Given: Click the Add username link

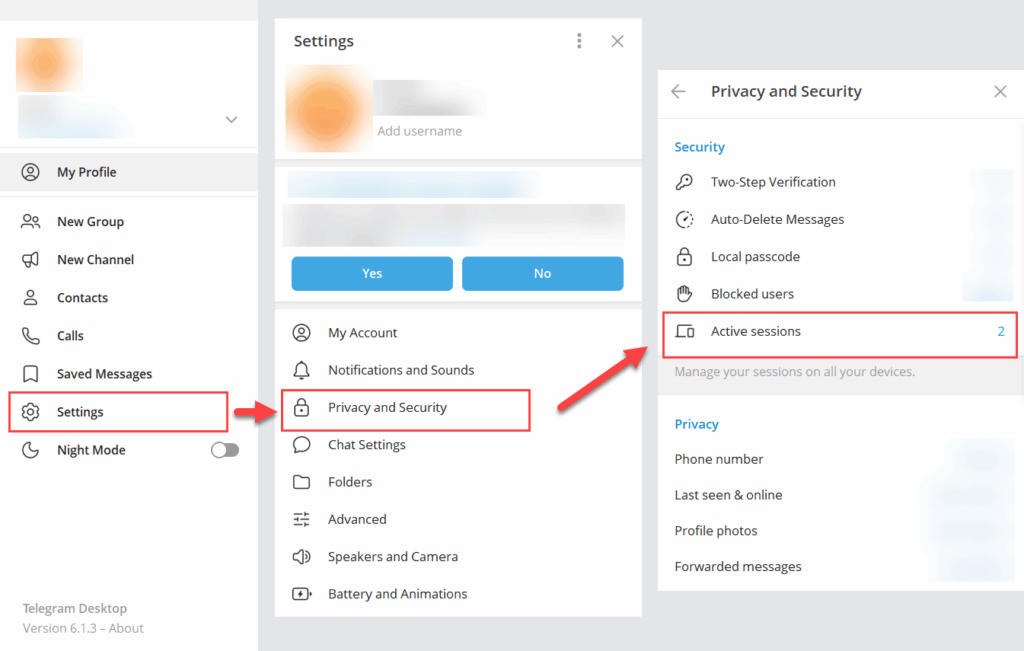Looking at the screenshot, I should (419, 131).
